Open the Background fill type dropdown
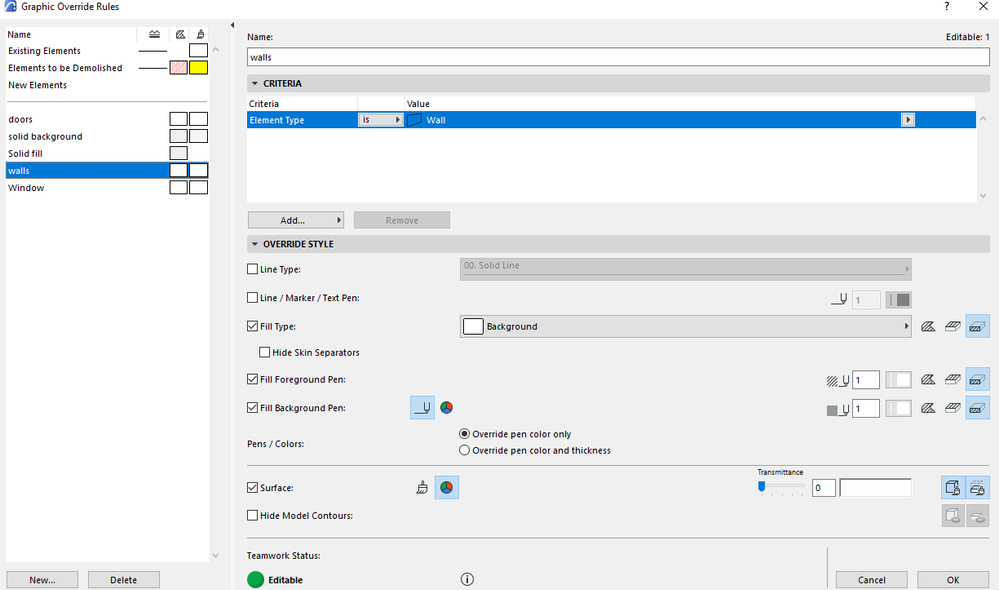The height and width of the screenshot is (590, 999). click(x=686, y=326)
